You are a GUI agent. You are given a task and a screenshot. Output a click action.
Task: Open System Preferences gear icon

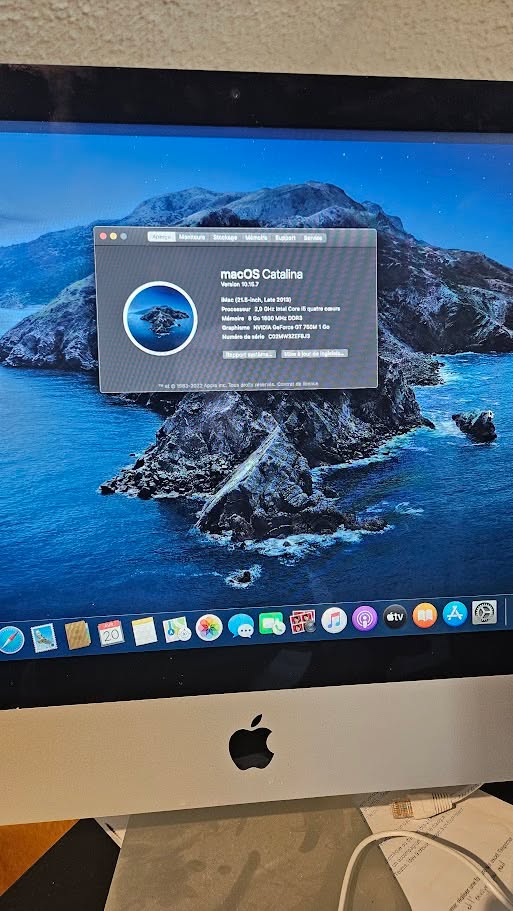(484, 612)
